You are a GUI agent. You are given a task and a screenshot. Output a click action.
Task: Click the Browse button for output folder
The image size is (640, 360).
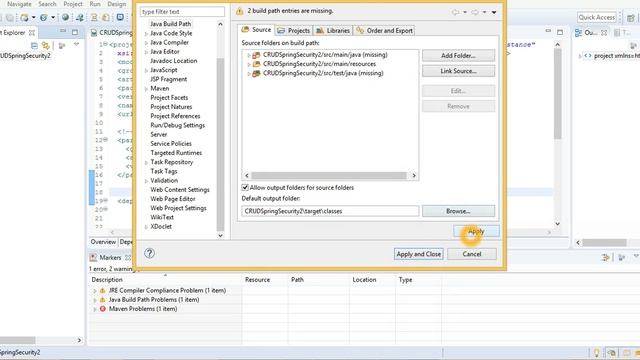tap(458, 211)
